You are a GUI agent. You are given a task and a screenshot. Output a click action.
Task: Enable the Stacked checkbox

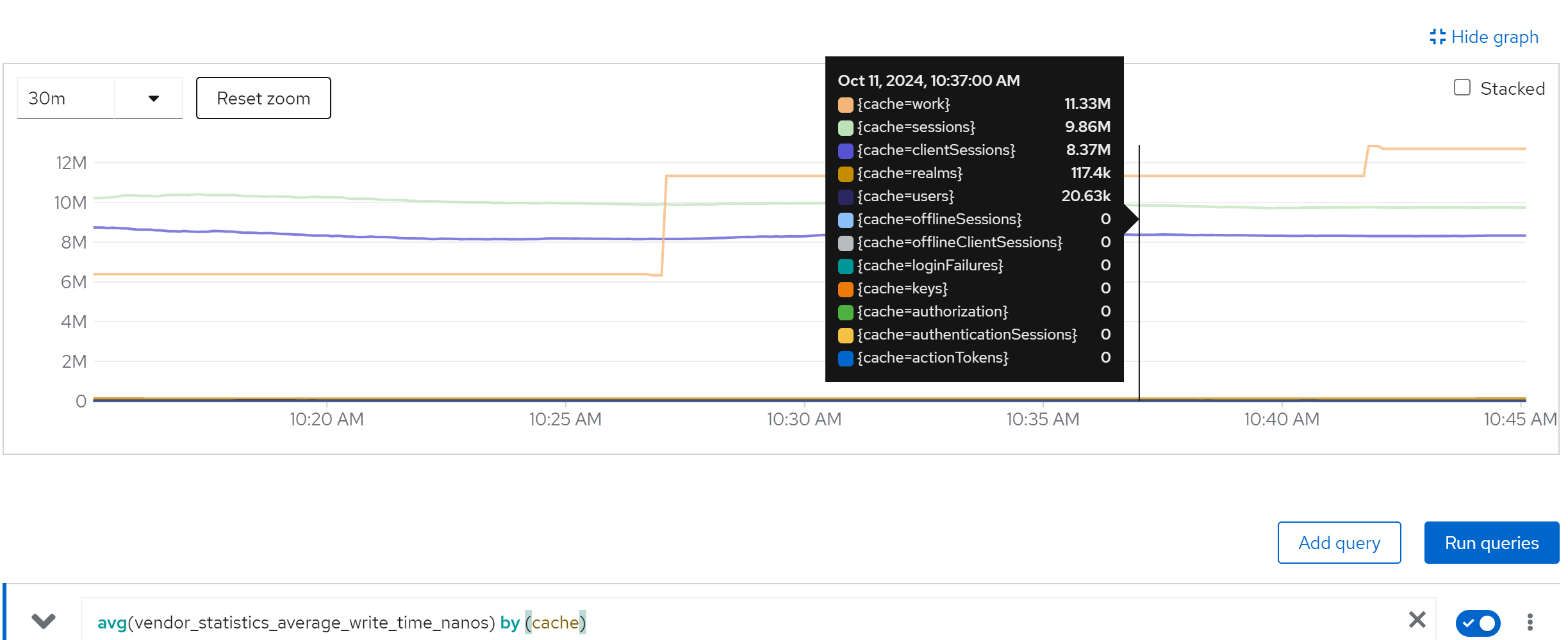click(1462, 88)
